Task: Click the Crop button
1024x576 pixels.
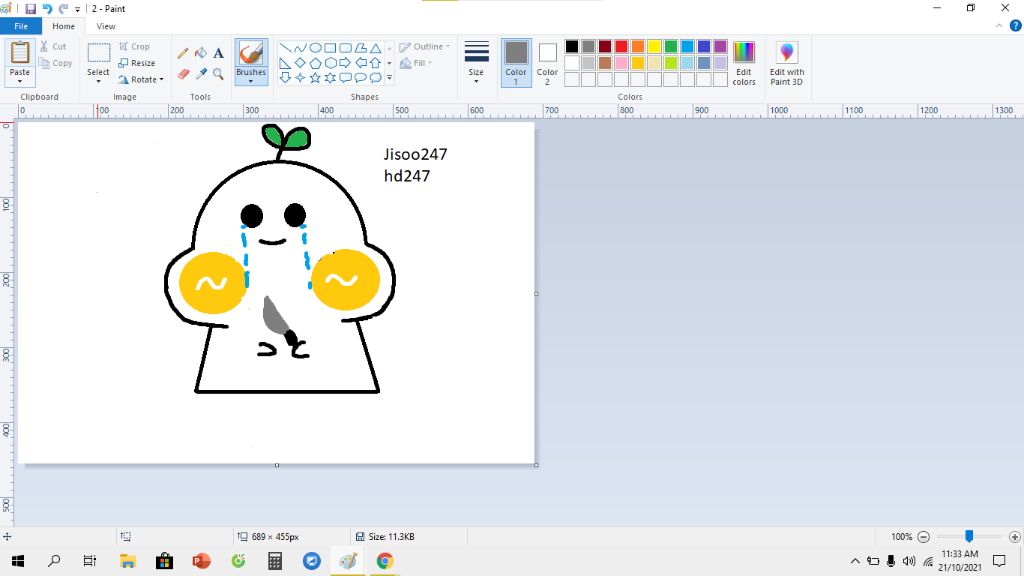Action: pos(134,46)
